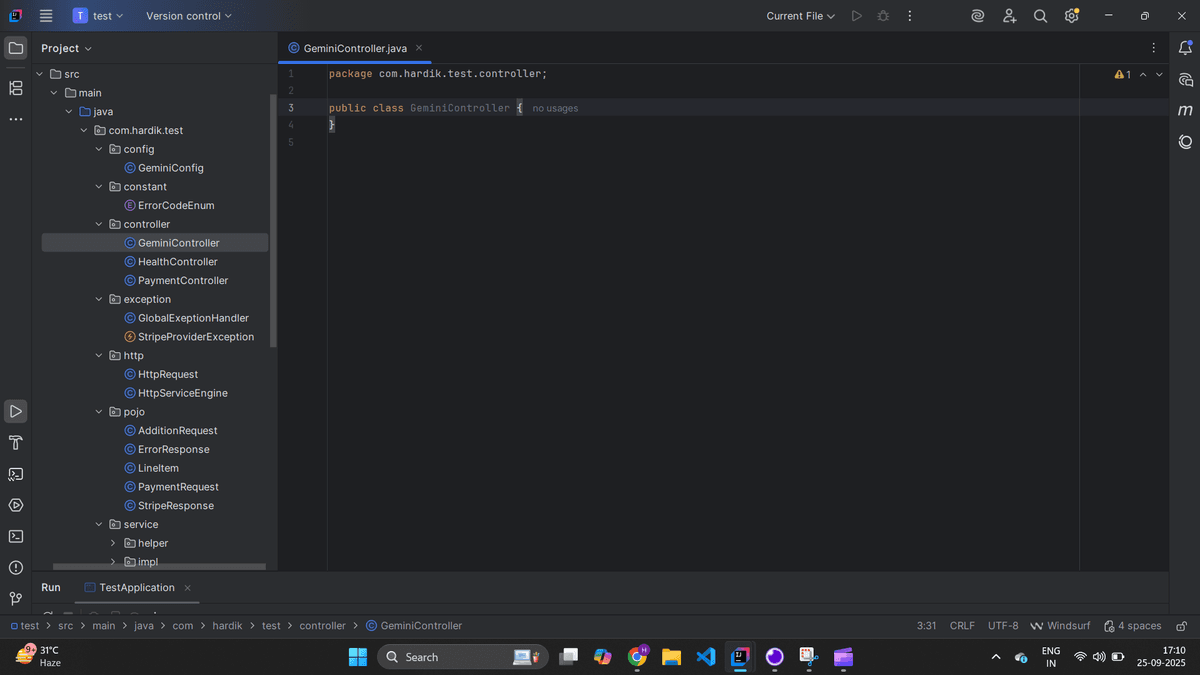Click the UTF-8 encoding button
Viewport: 1200px width, 675px height.
1003,626
